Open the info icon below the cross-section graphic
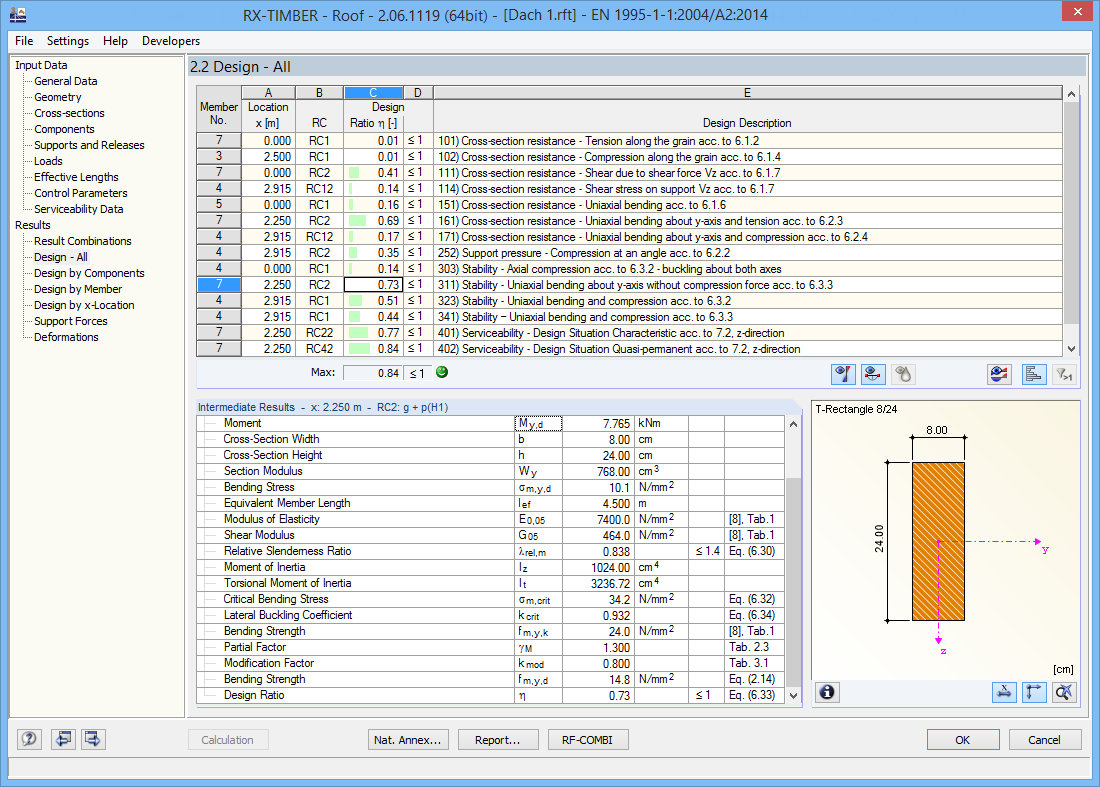The height and width of the screenshot is (787, 1100). coord(827,692)
